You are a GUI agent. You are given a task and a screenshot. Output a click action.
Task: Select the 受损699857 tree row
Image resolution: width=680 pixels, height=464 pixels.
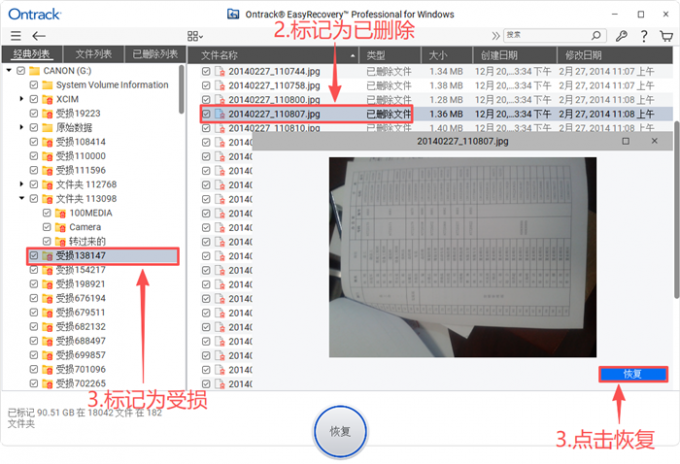click(x=80, y=355)
